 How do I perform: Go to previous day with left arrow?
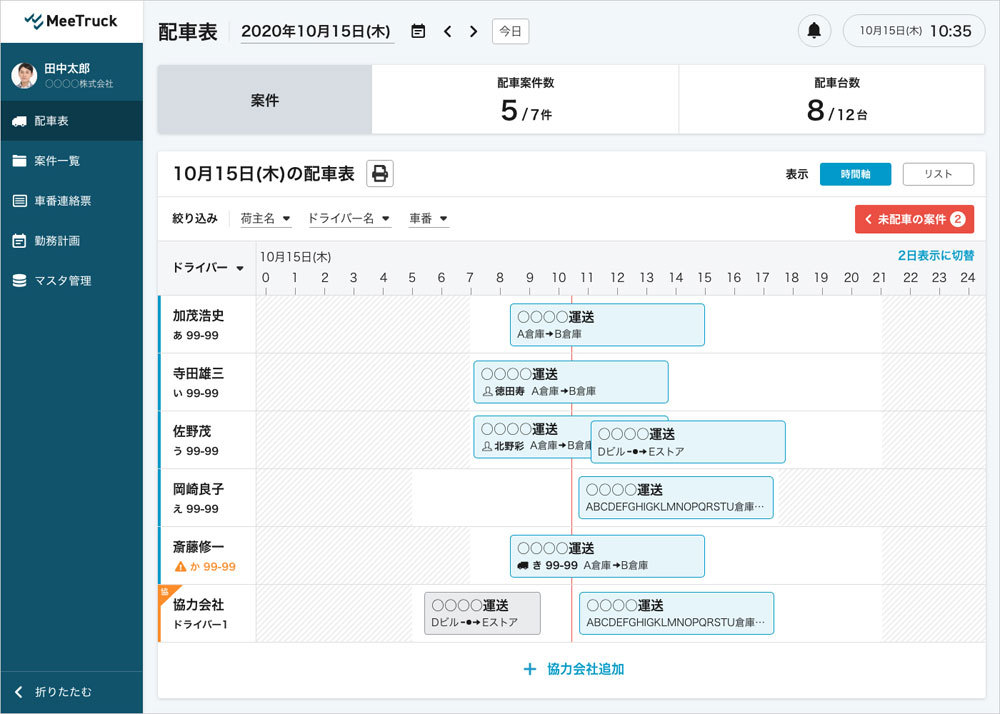click(447, 32)
